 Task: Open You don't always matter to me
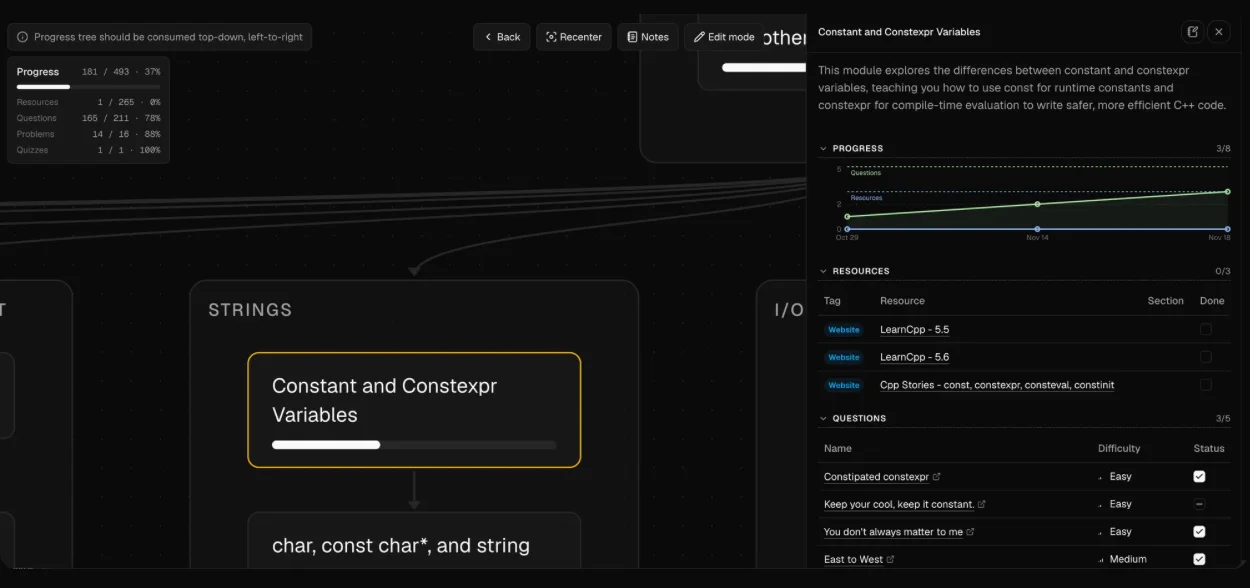click(893, 532)
